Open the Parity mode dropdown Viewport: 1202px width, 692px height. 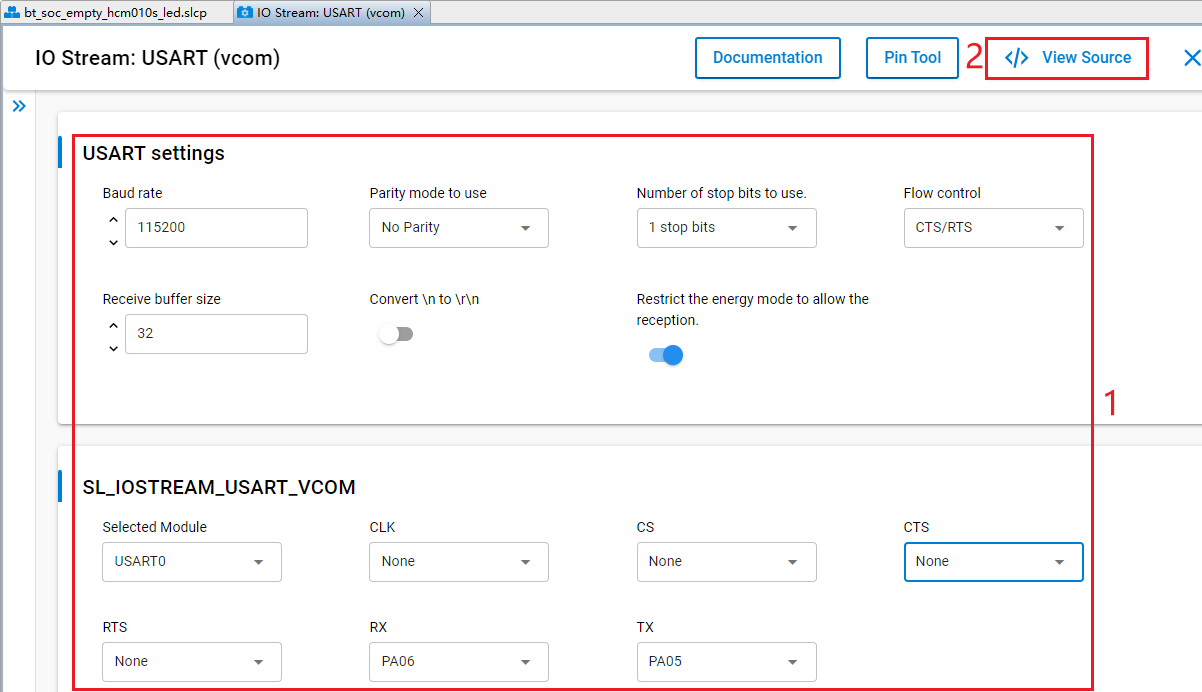[458, 228]
